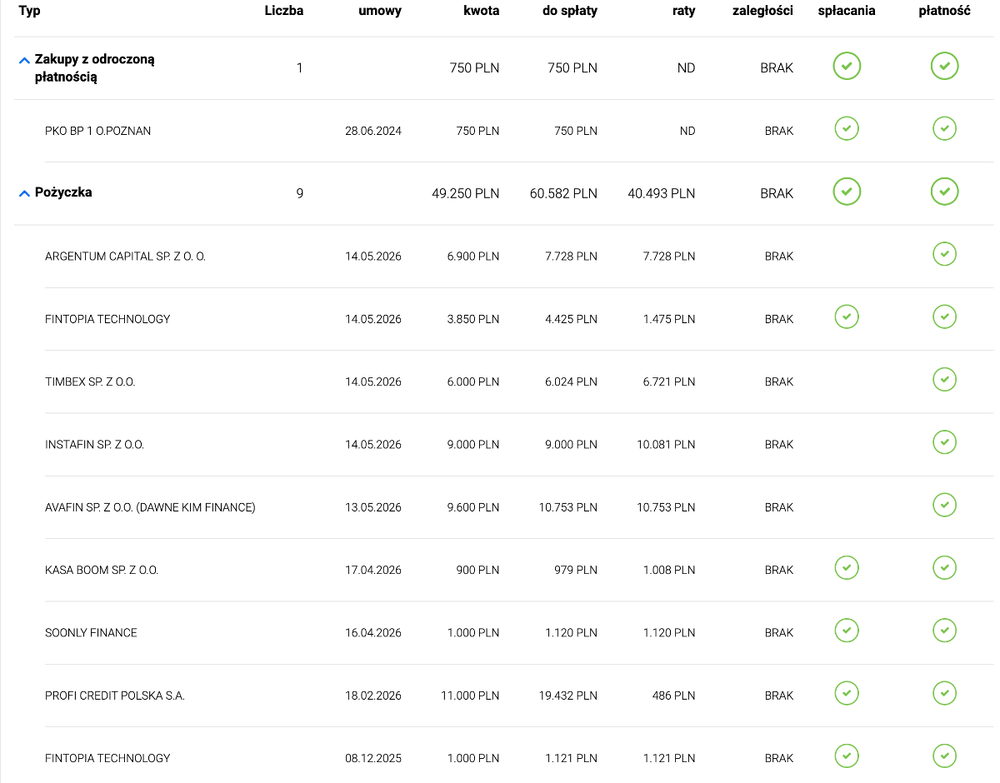Click the date 28.06.2024
The height and width of the screenshot is (783, 1000).
[373, 131]
